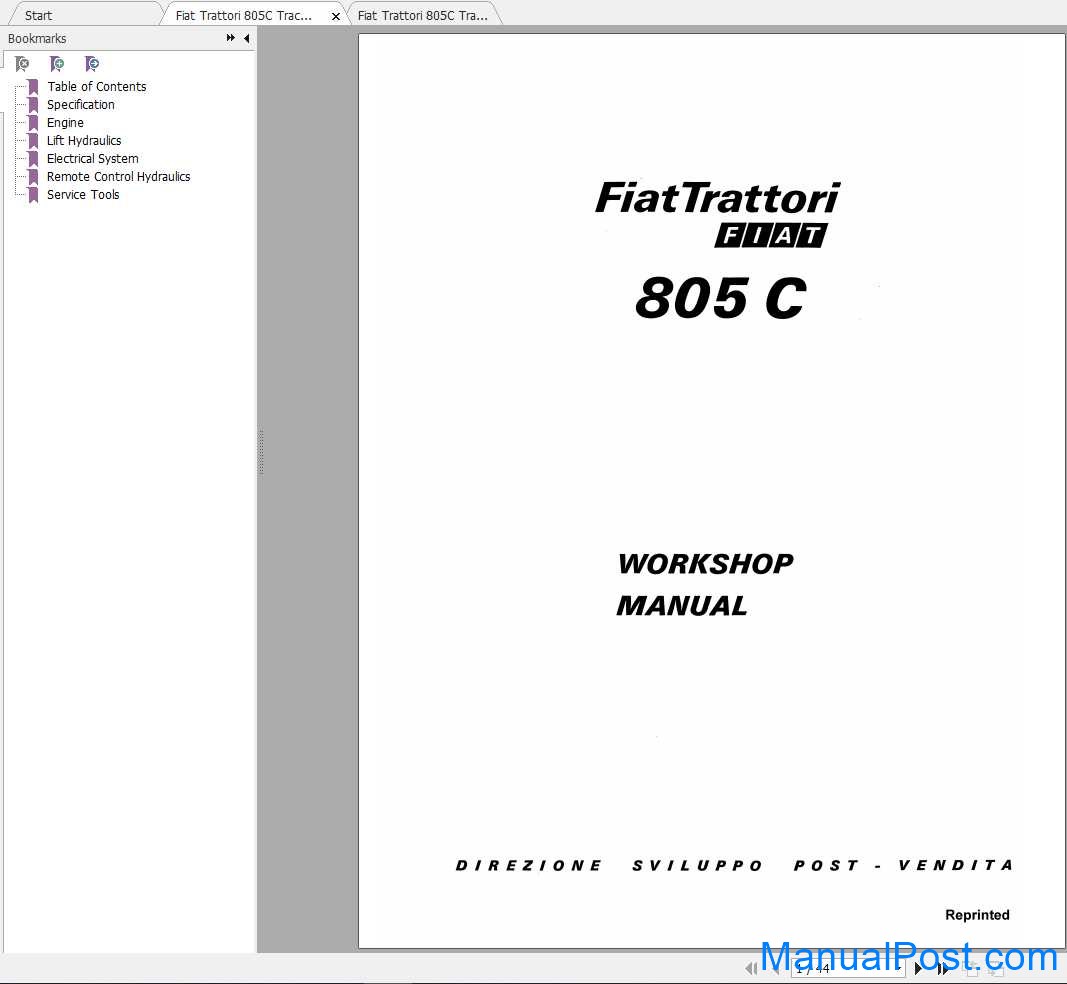Close the active Fiat Trattori 805C tab
The height and width of the screenshot is (984, 1067).
coord(335,16)
